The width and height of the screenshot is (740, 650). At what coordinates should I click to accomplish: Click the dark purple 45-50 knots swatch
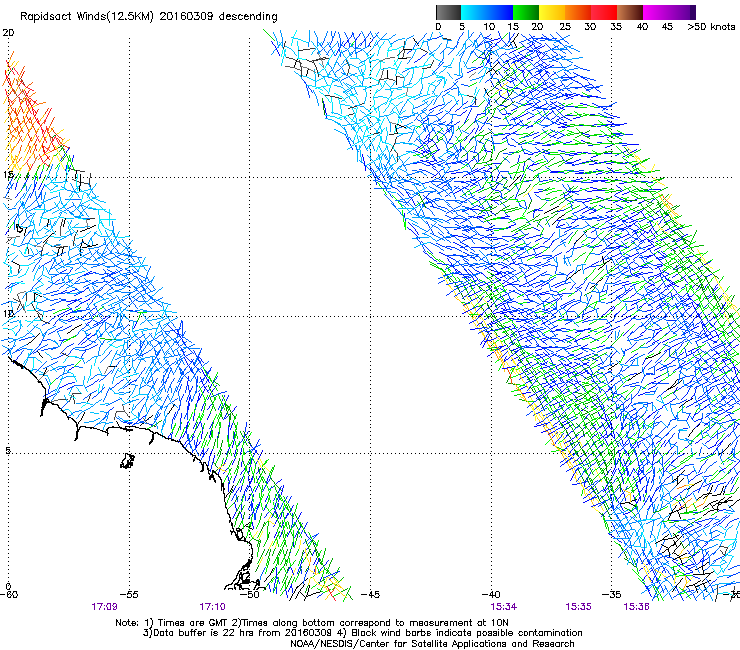pyautogui.click(x=682, y=12)
